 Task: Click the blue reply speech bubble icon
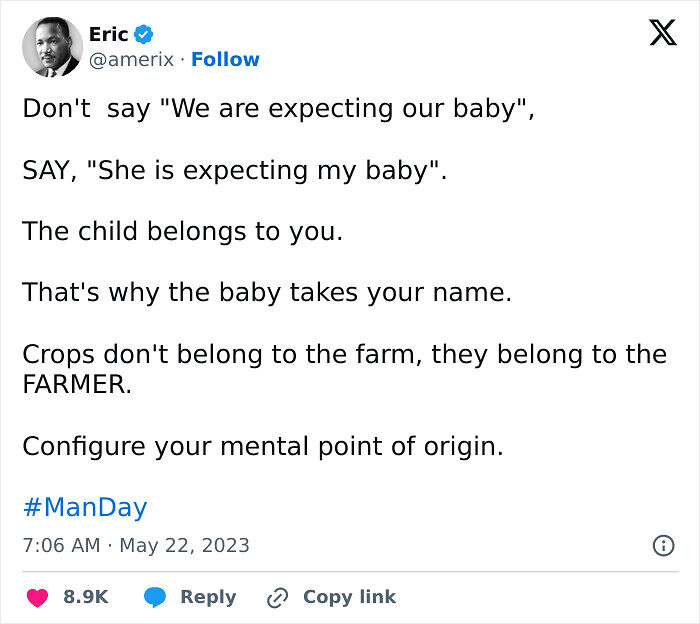tap(155, 597)
